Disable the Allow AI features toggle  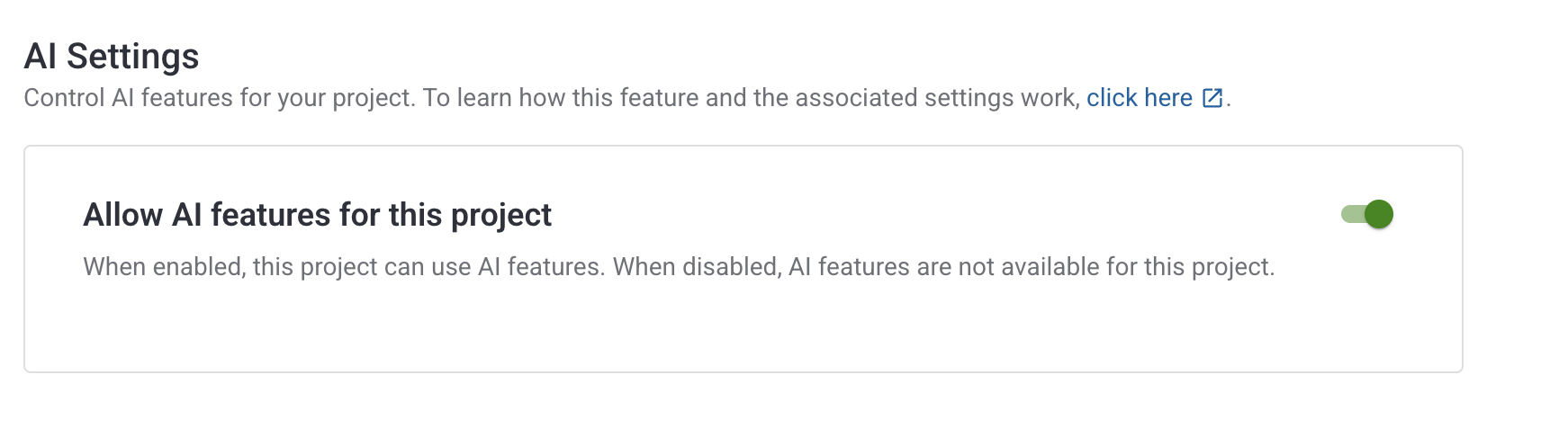1366,214
